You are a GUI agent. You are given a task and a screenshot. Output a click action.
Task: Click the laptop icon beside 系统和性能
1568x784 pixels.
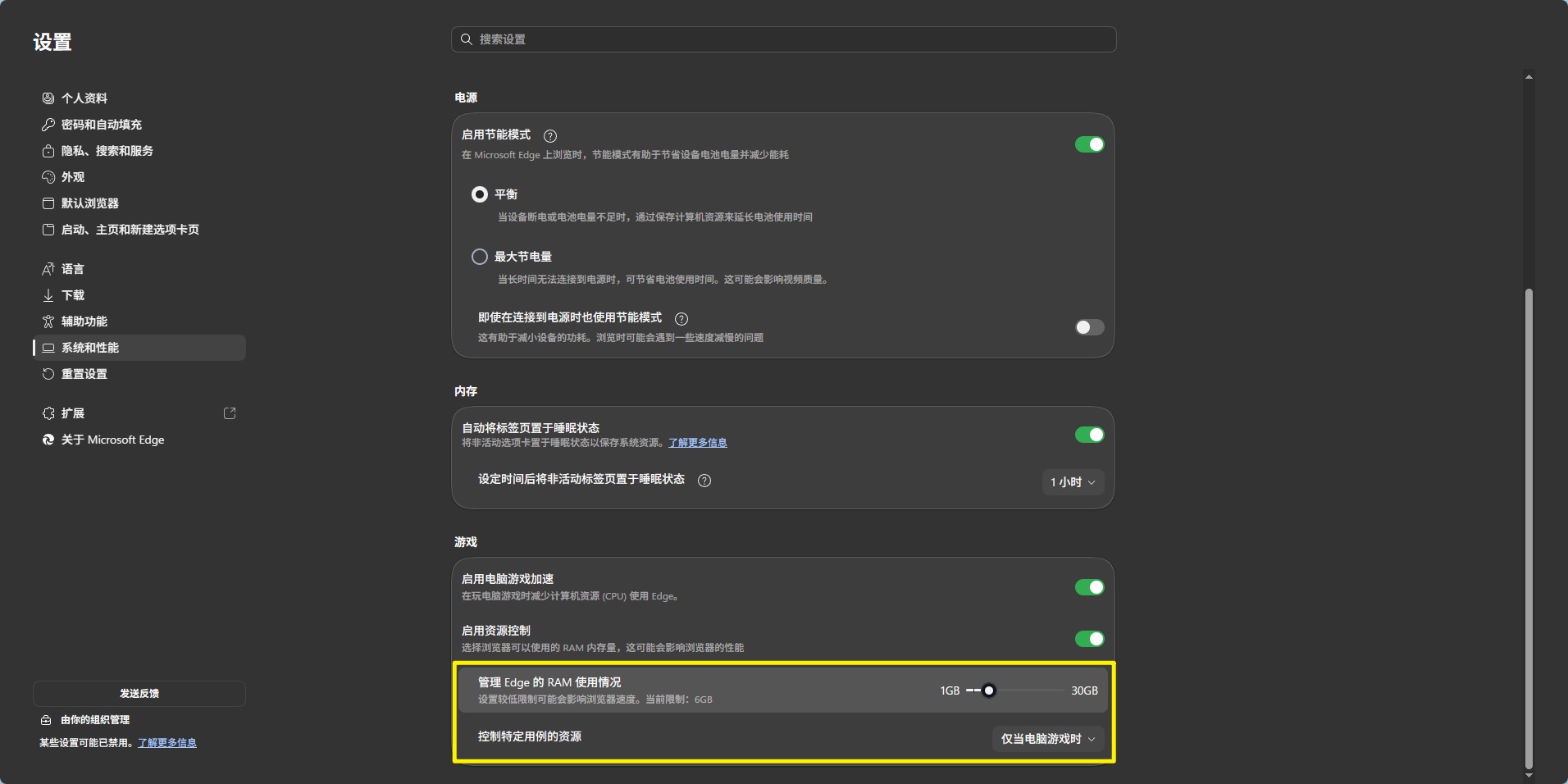(48, 348)
